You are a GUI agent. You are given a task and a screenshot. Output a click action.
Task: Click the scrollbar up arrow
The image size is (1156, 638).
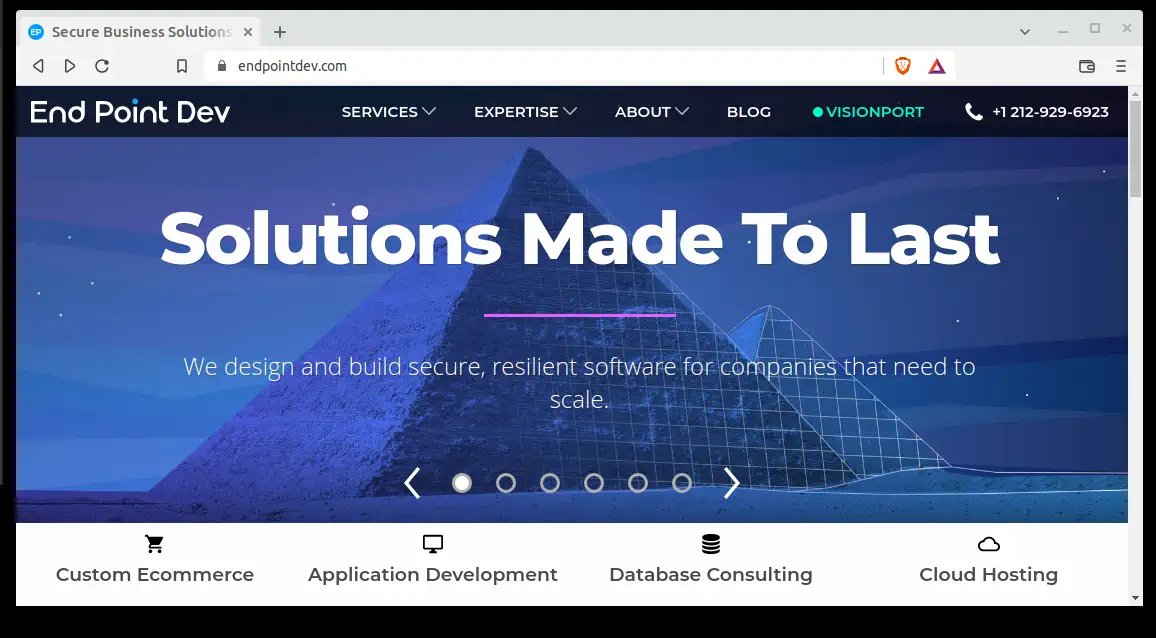click(x=1135, y=93)
